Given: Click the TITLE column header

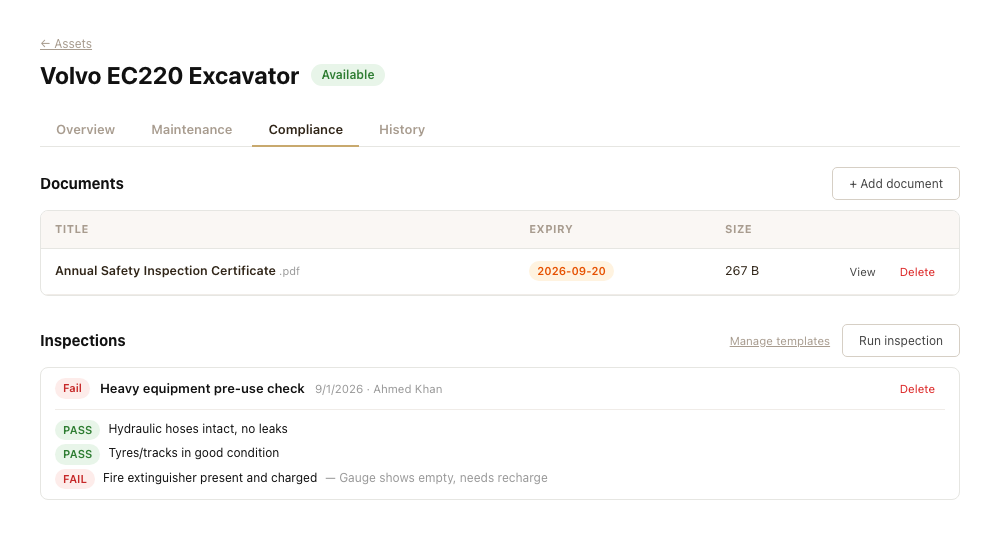Looking at the screenshot, I should tap(71, 229).
